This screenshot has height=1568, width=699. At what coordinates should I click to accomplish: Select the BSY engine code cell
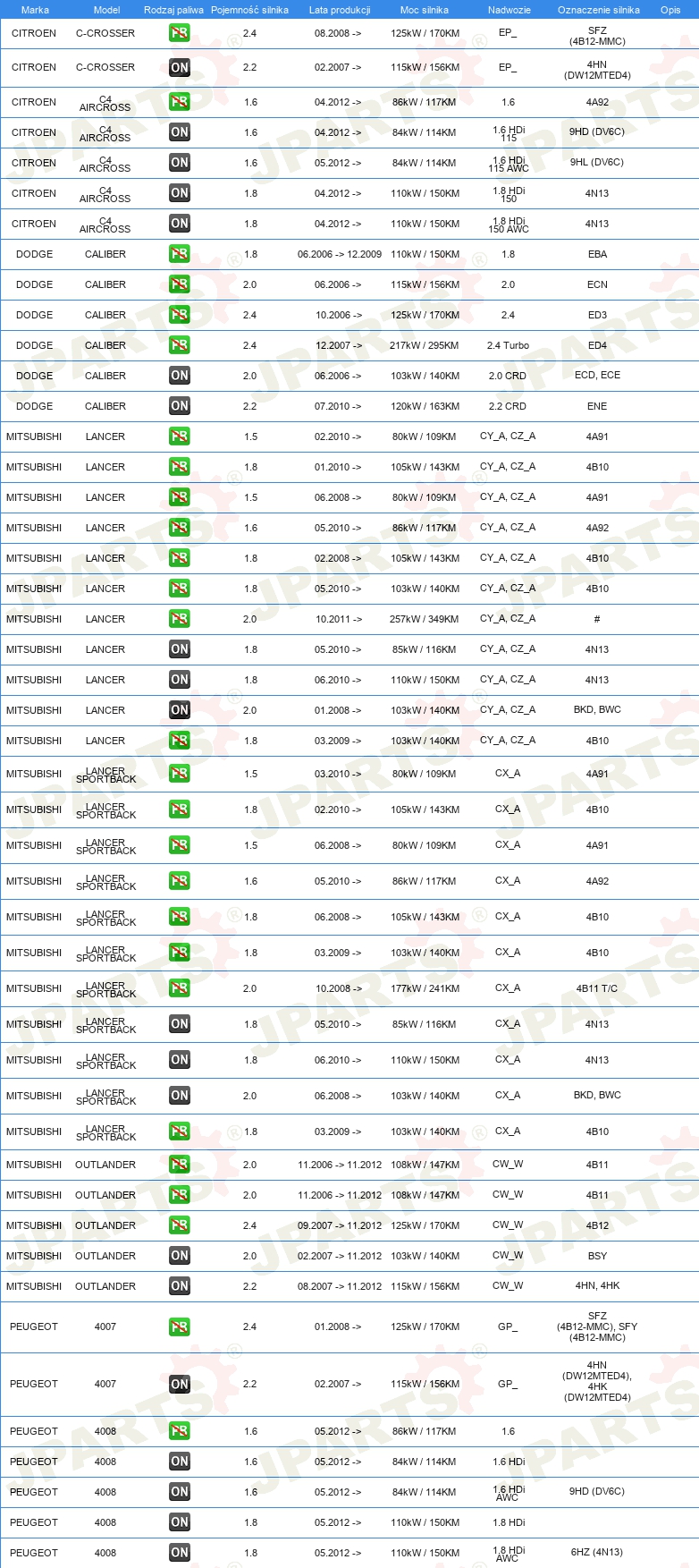pos(598,1256)
